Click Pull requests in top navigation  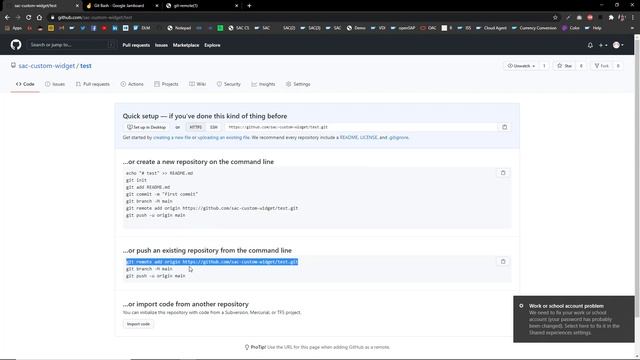(x=136, y=45)
